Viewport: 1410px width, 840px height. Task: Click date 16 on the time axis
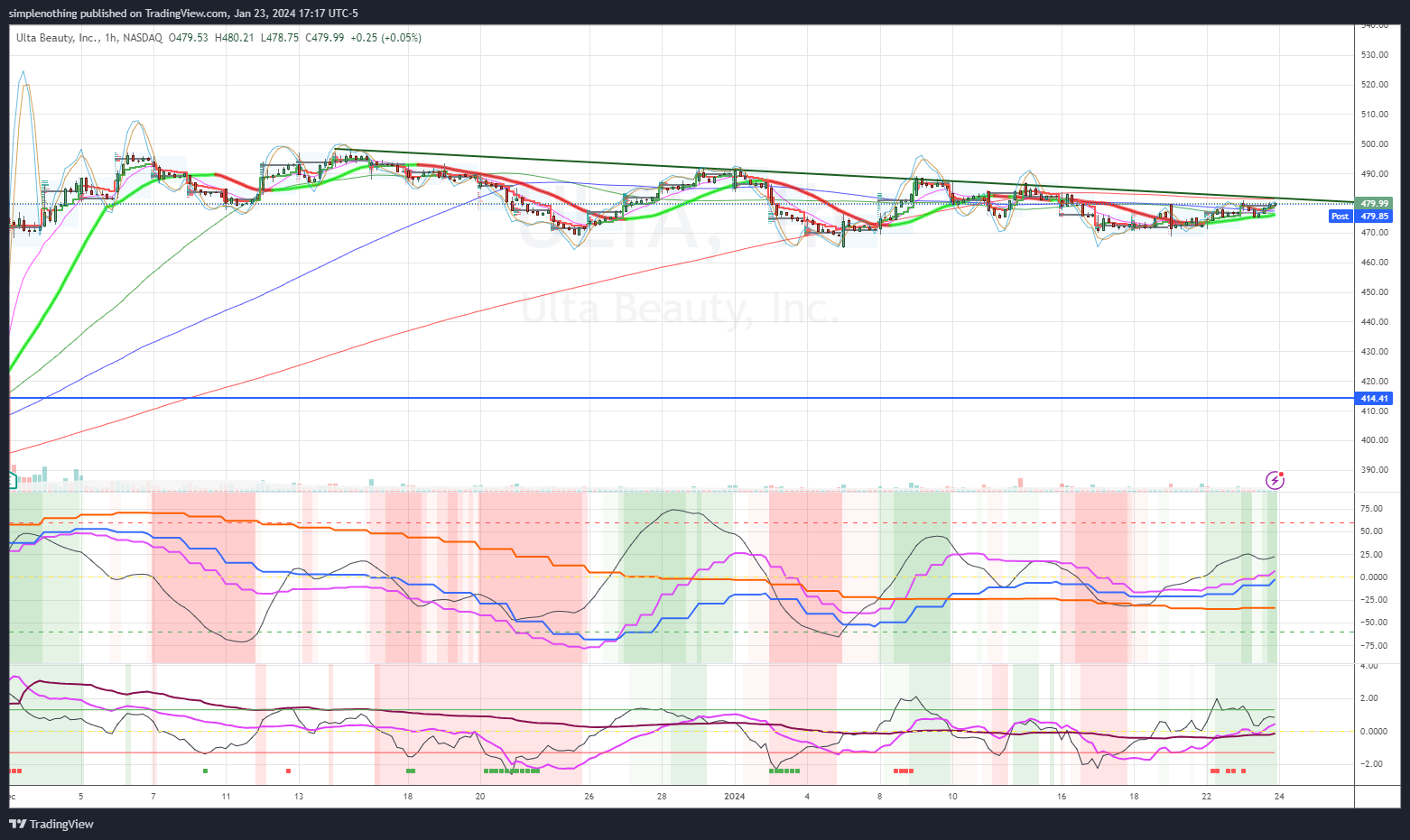click(1062, 797)
